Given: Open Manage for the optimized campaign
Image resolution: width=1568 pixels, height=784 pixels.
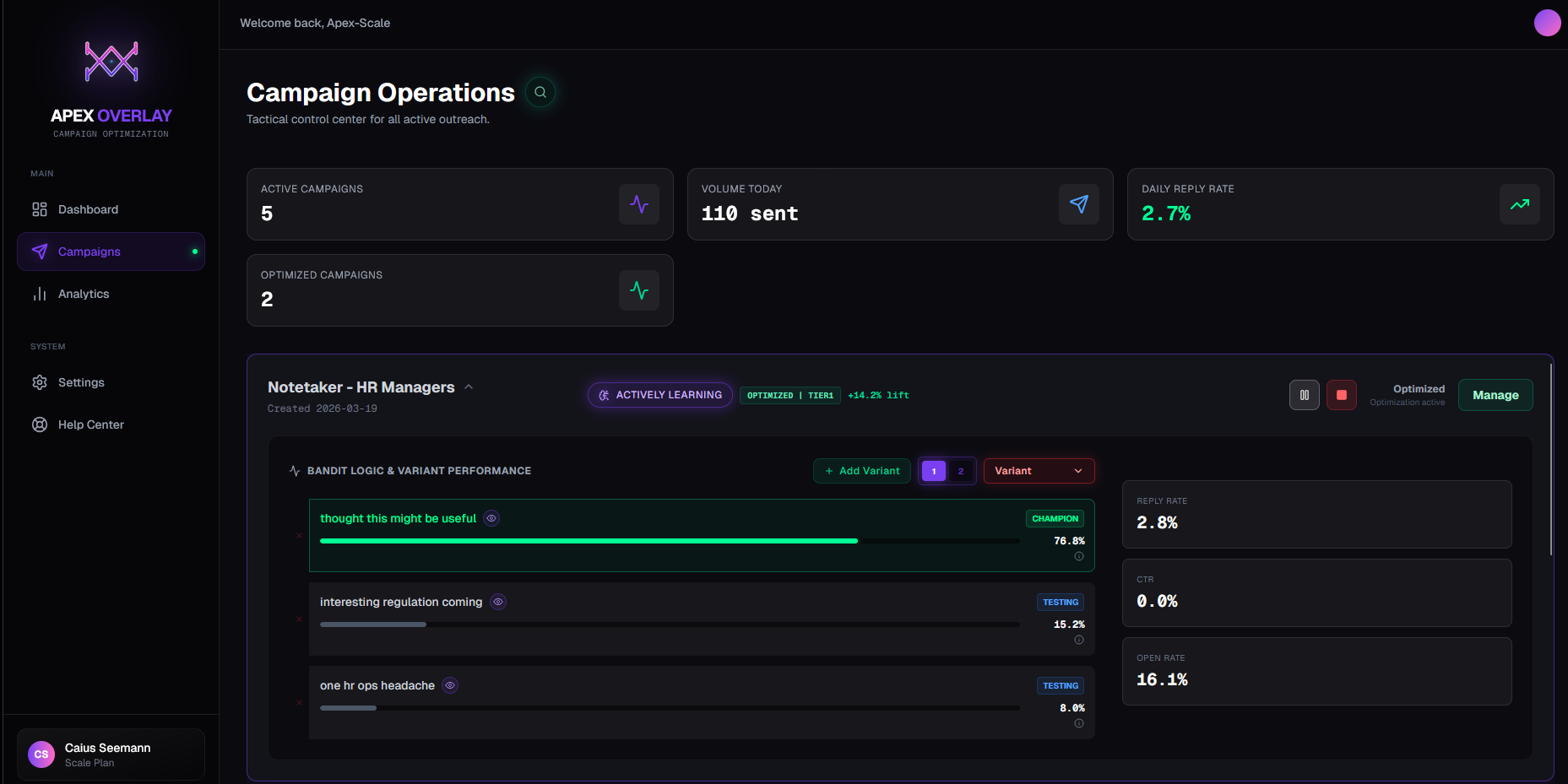Looking at the screenshot, I should click(1495, 394).
